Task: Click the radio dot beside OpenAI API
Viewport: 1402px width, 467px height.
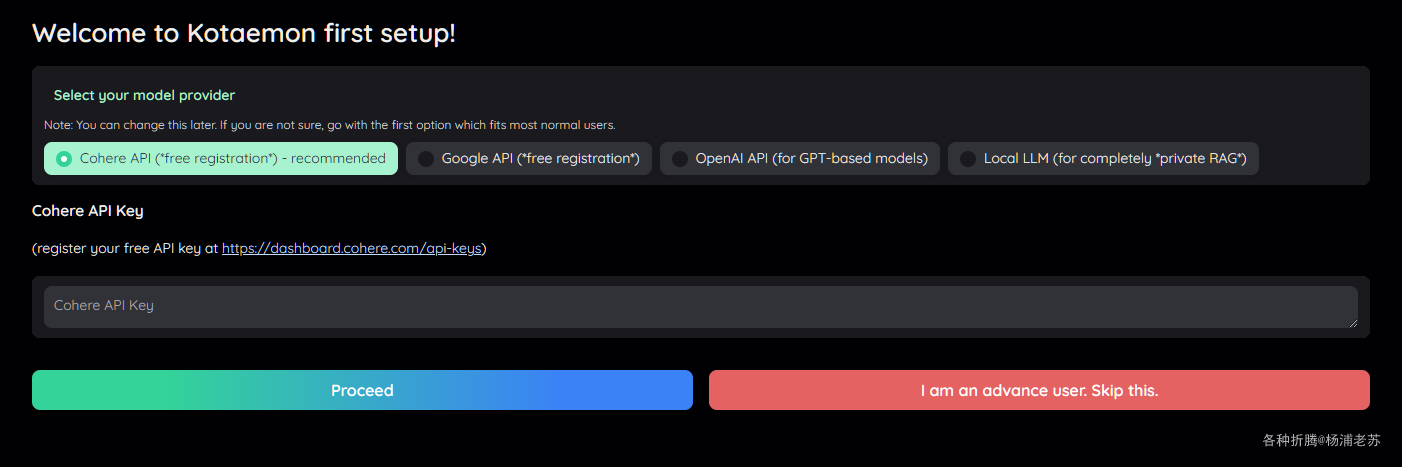Action: pyautogui.click(x=680, y=159)
